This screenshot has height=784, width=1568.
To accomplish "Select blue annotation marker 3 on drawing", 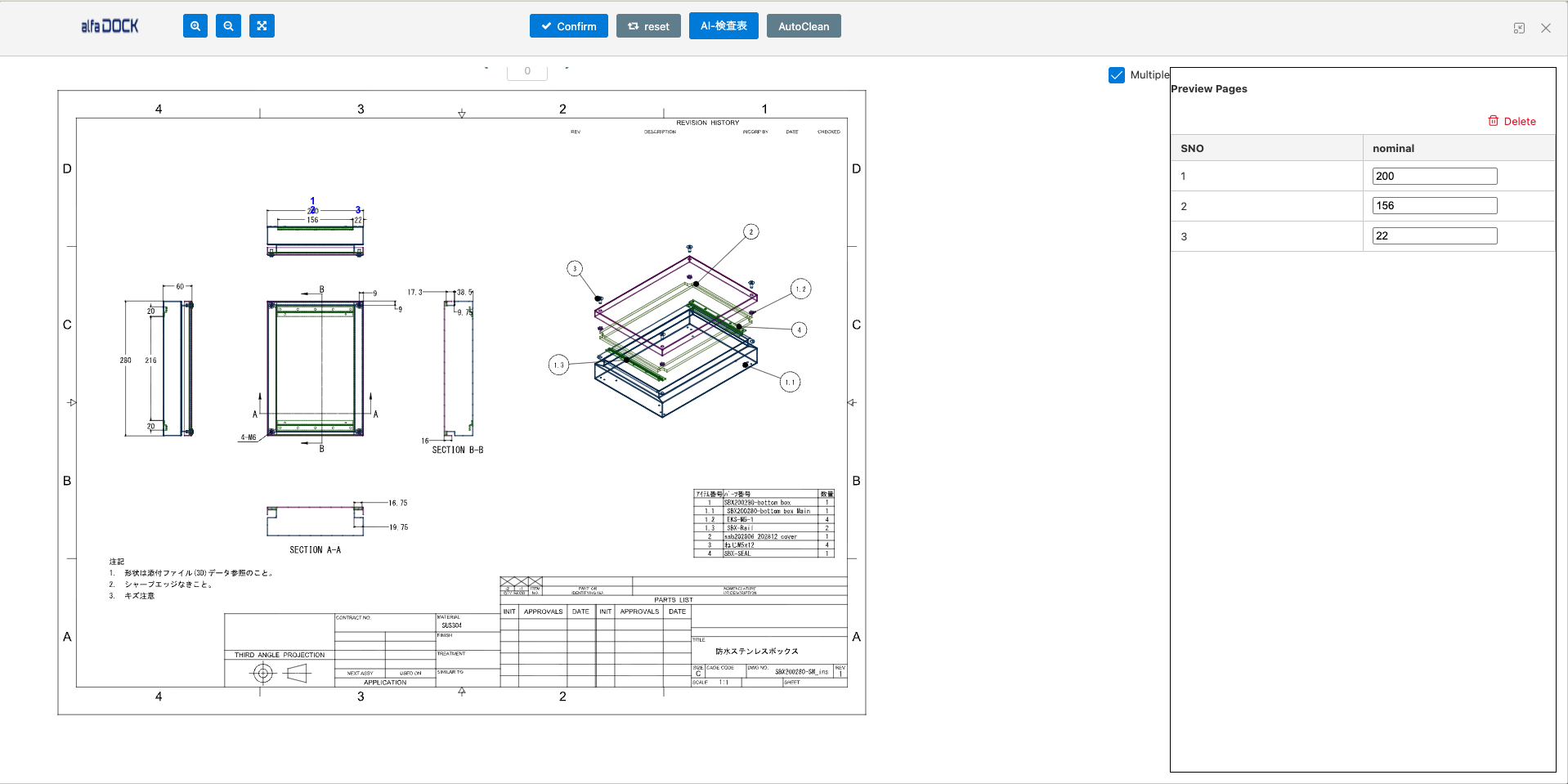I will pos(357,210).
